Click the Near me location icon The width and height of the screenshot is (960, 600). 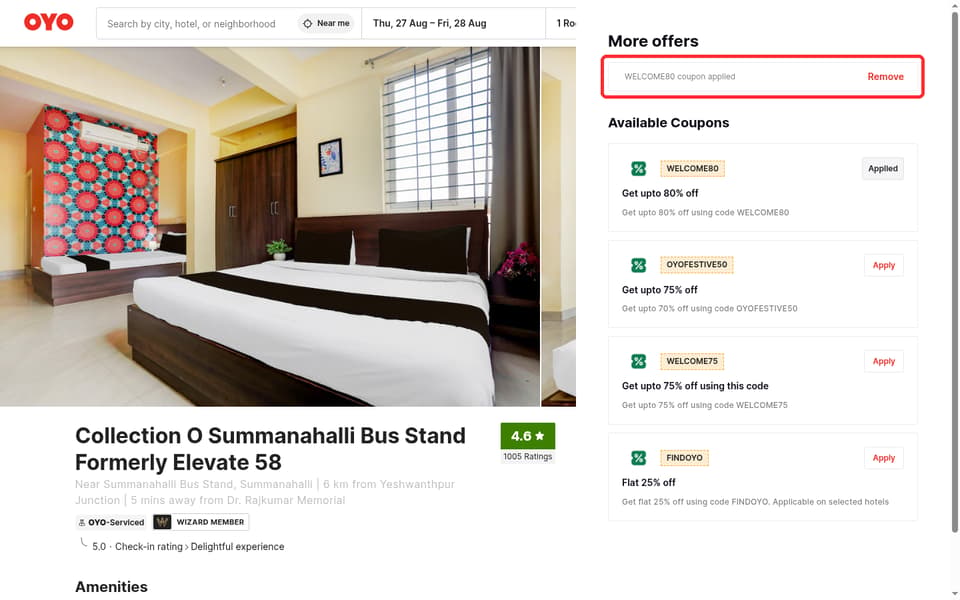tap(307, 23)
